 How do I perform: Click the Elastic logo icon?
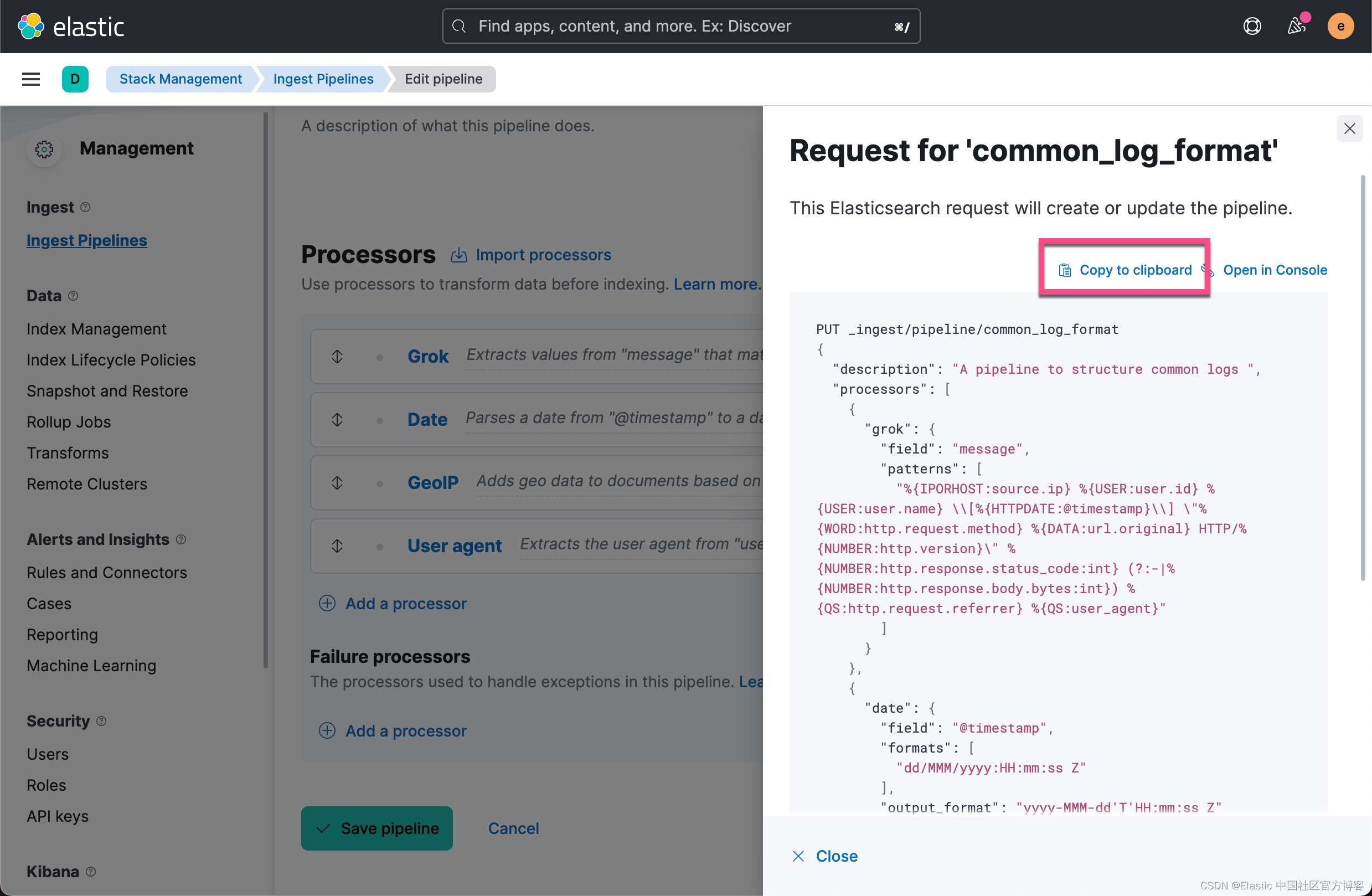(30, 26)
